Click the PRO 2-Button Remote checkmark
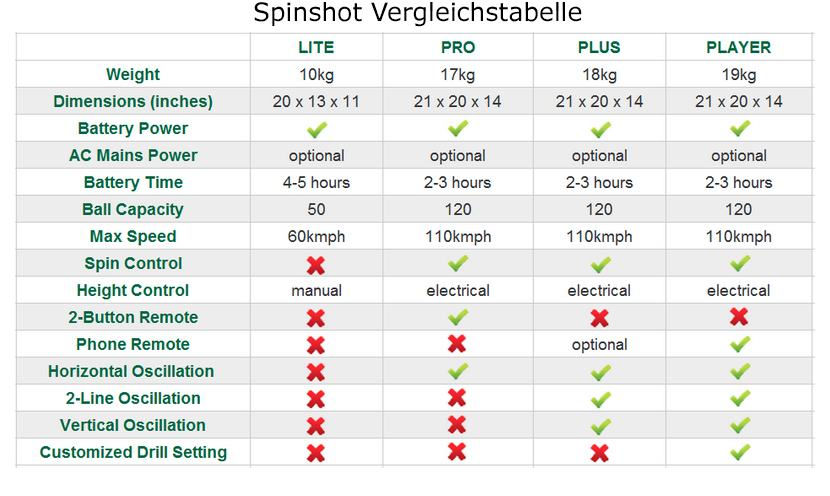This screenshot has width=830, height=496. tap(458, 318)
